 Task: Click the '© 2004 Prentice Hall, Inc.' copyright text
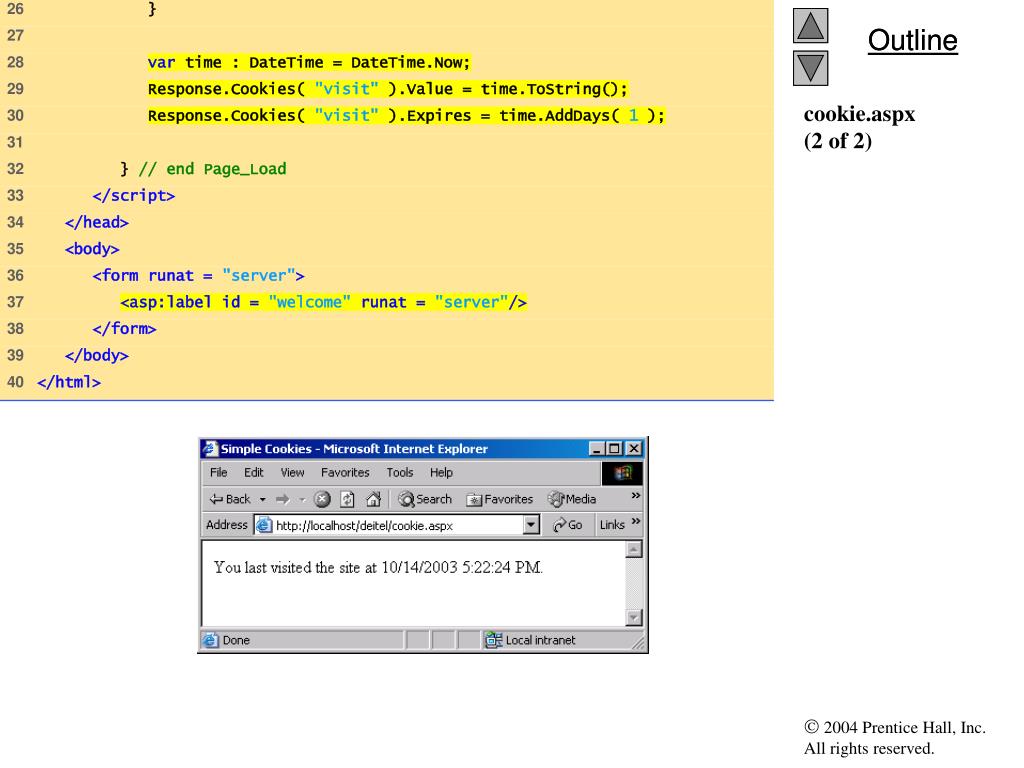(895, 728)
